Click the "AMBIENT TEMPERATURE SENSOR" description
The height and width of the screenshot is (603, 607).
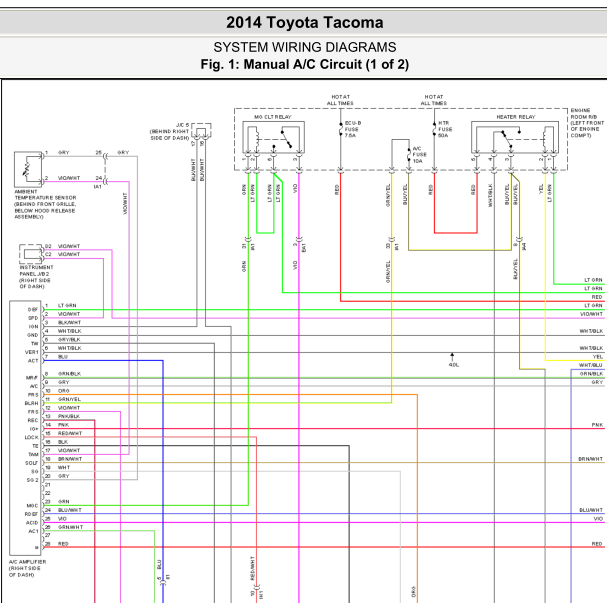45,204
